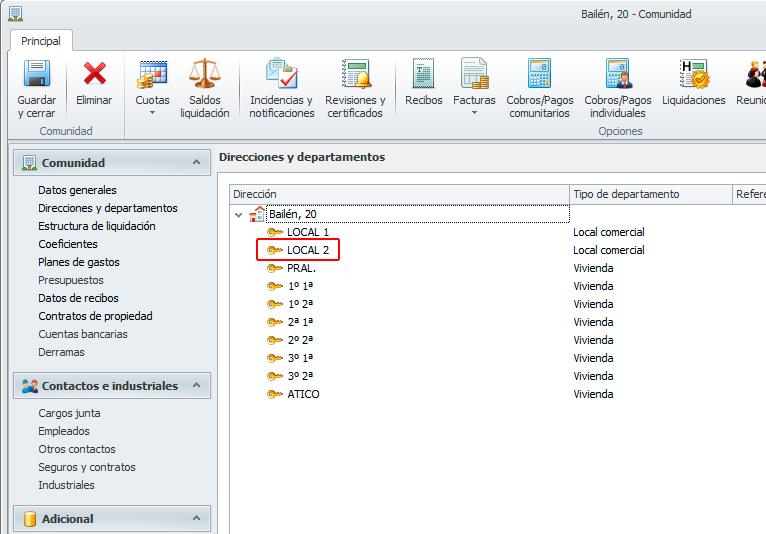Click the Bailén, 20 house icon

click(x=257, y=214)
